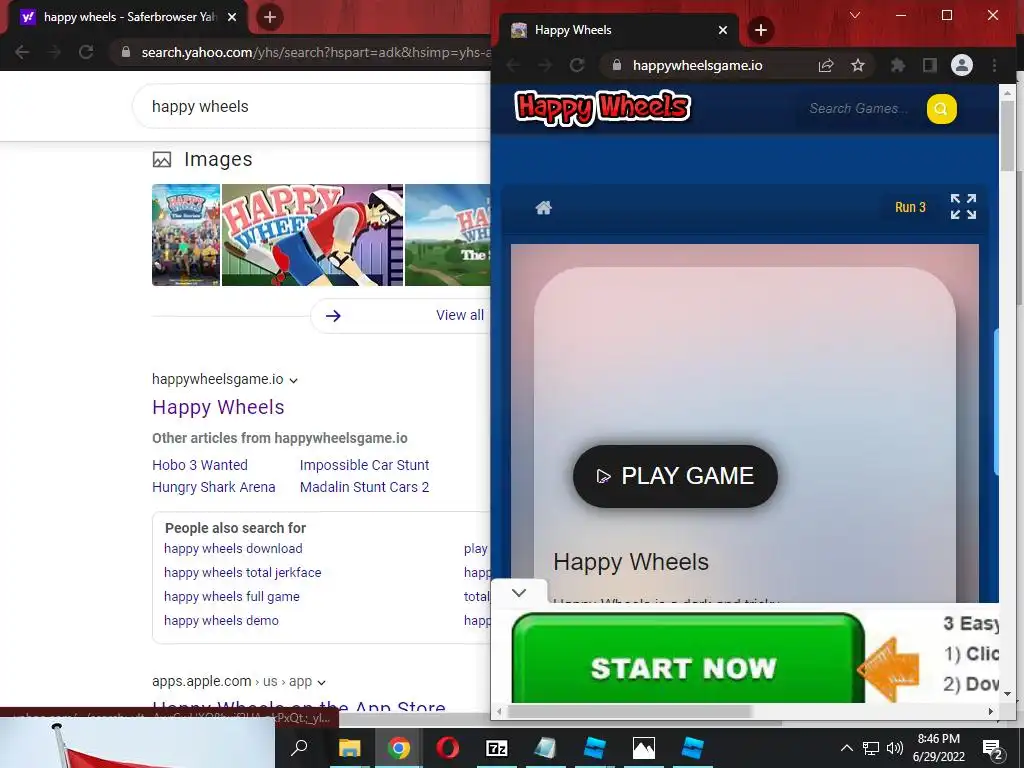Open Chrome three-dot menu in front window
1024x768 pixels.
point(994,65)
